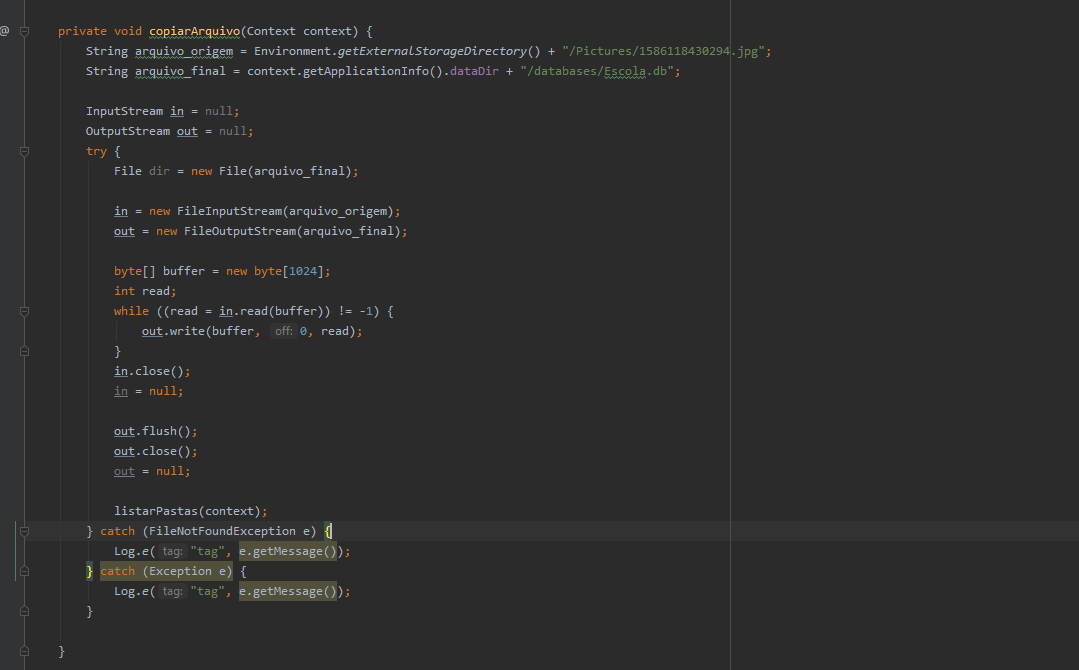The height and width of the screenshot is (670, 1079).
Task: Click the purple dataDir field reference
Action: (x=474, y=72)
